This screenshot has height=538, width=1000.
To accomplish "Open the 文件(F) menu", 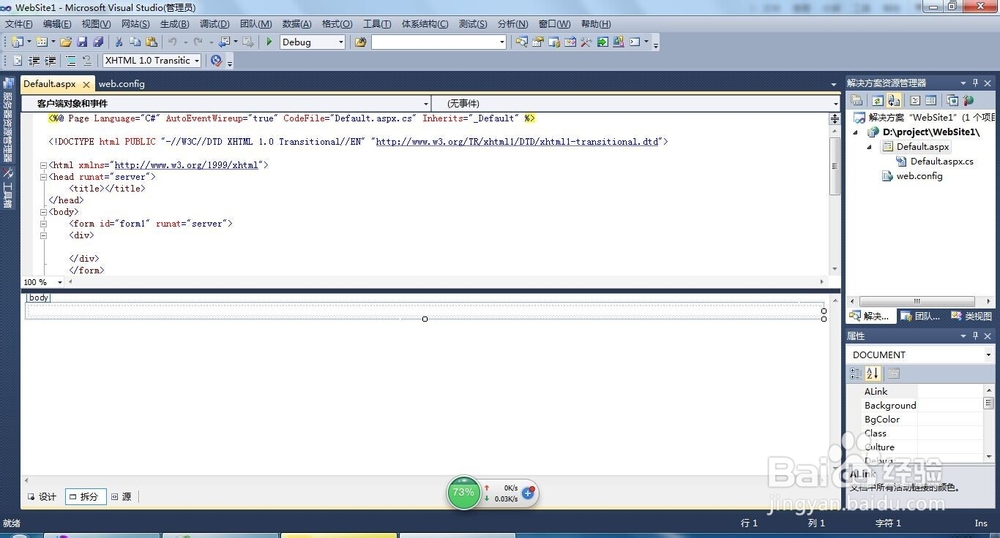I will (18, 24).
